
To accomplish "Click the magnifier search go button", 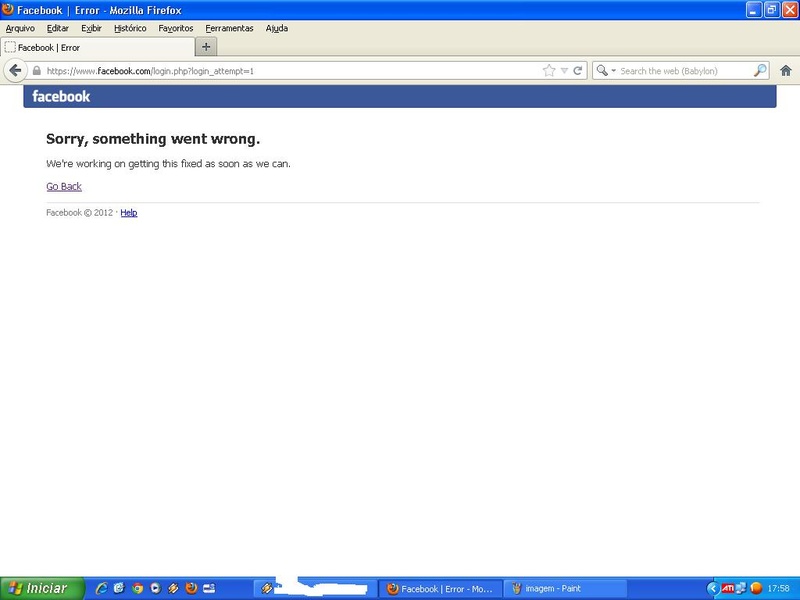I will point(760,70).
